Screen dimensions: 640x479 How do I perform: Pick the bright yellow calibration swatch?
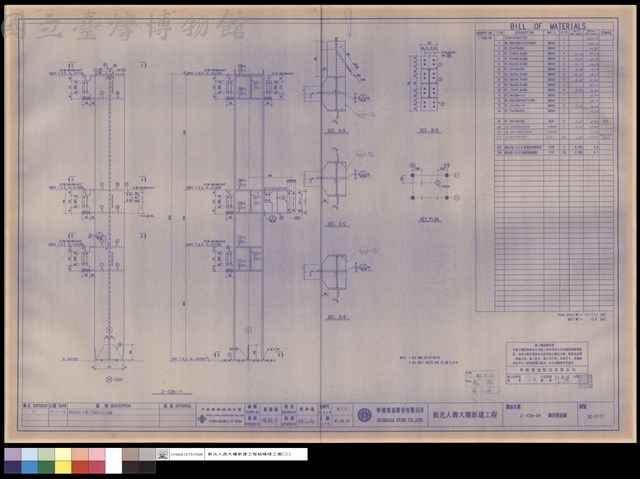(x=63, y=467)
